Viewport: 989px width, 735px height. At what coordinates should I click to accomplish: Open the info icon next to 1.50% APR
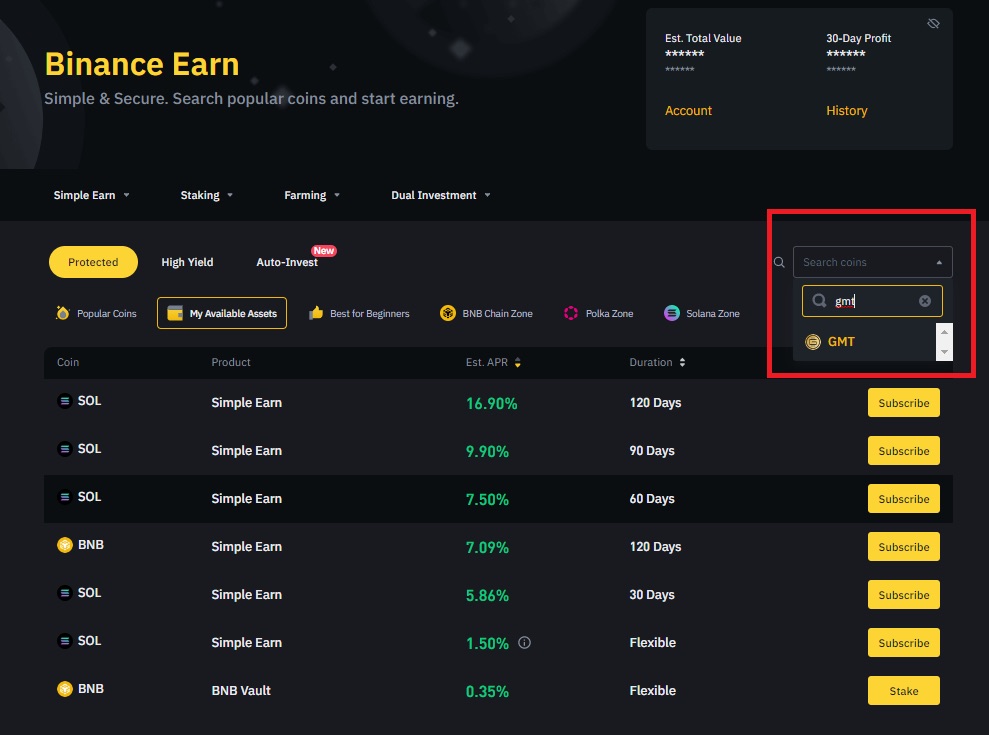524,642
